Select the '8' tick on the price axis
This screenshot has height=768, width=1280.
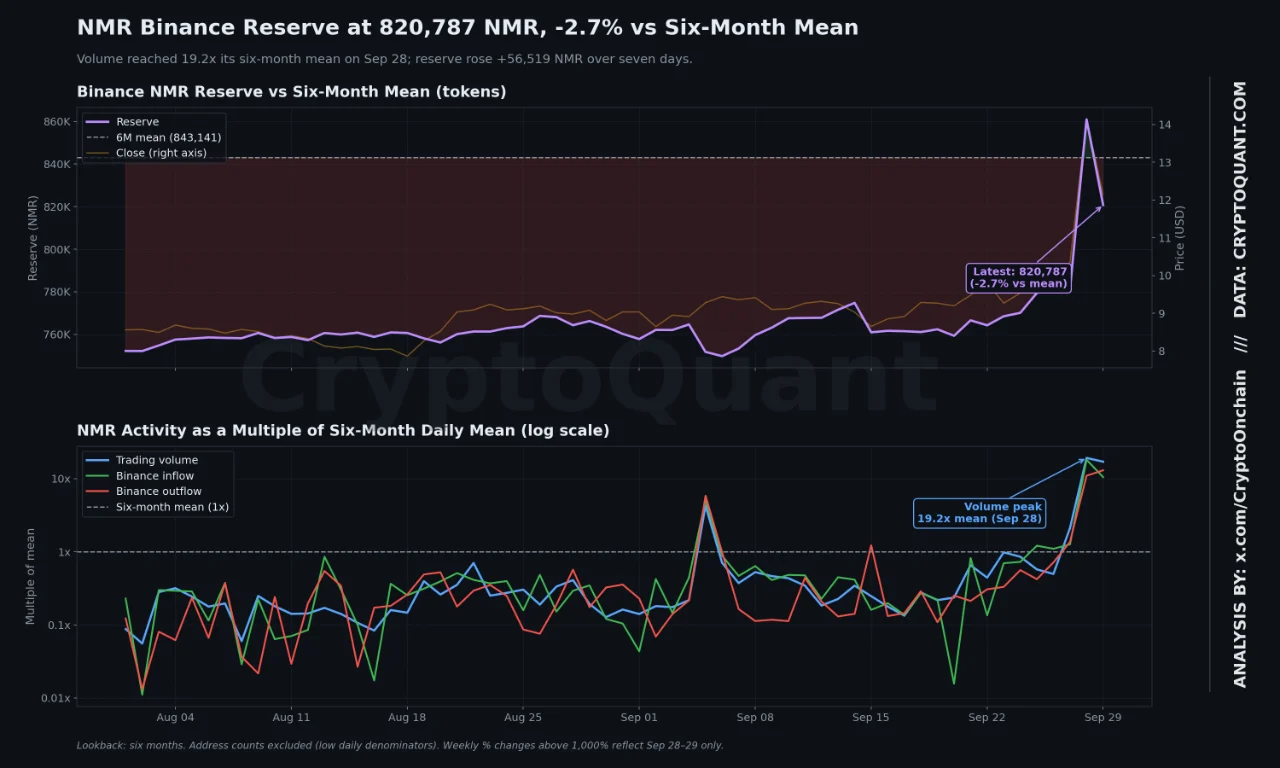[1163, 352]
